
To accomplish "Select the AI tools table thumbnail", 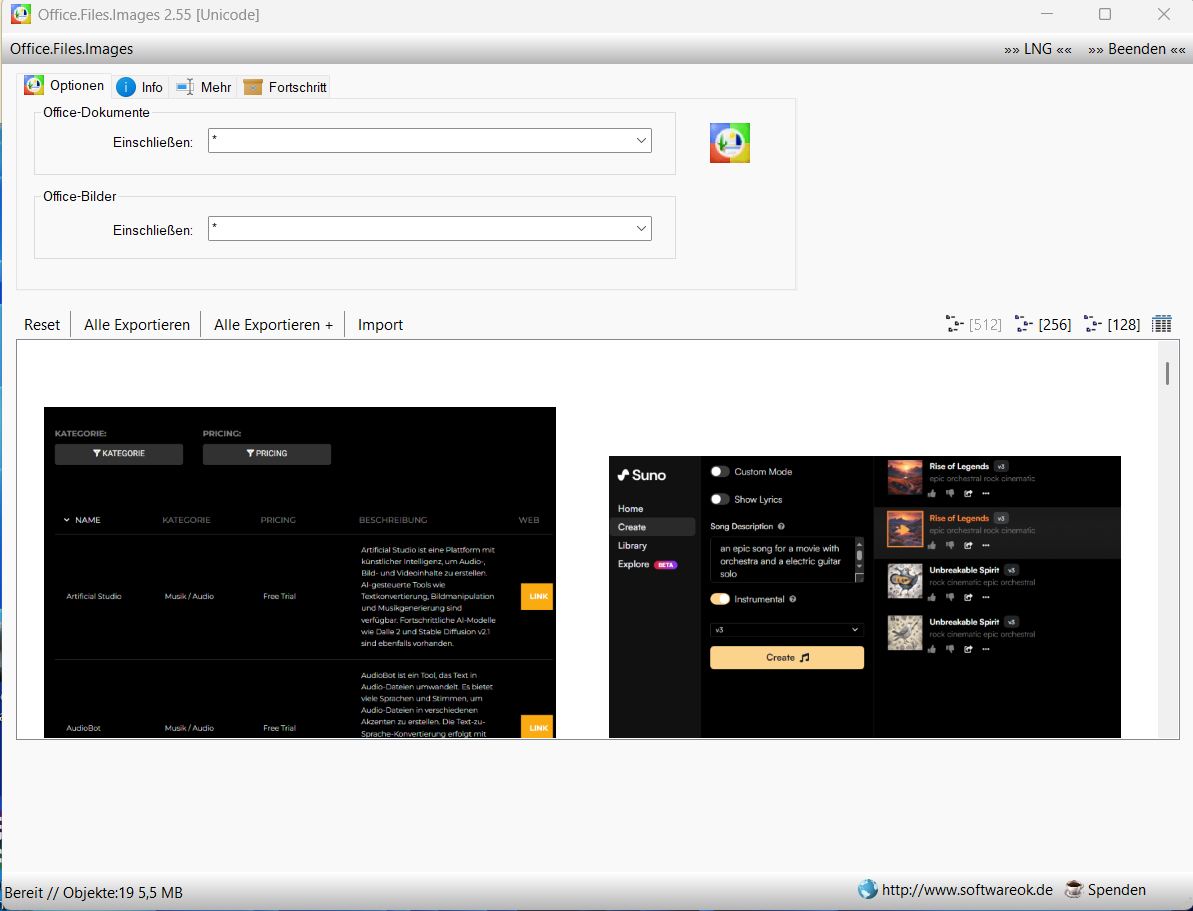I will 300,572.
